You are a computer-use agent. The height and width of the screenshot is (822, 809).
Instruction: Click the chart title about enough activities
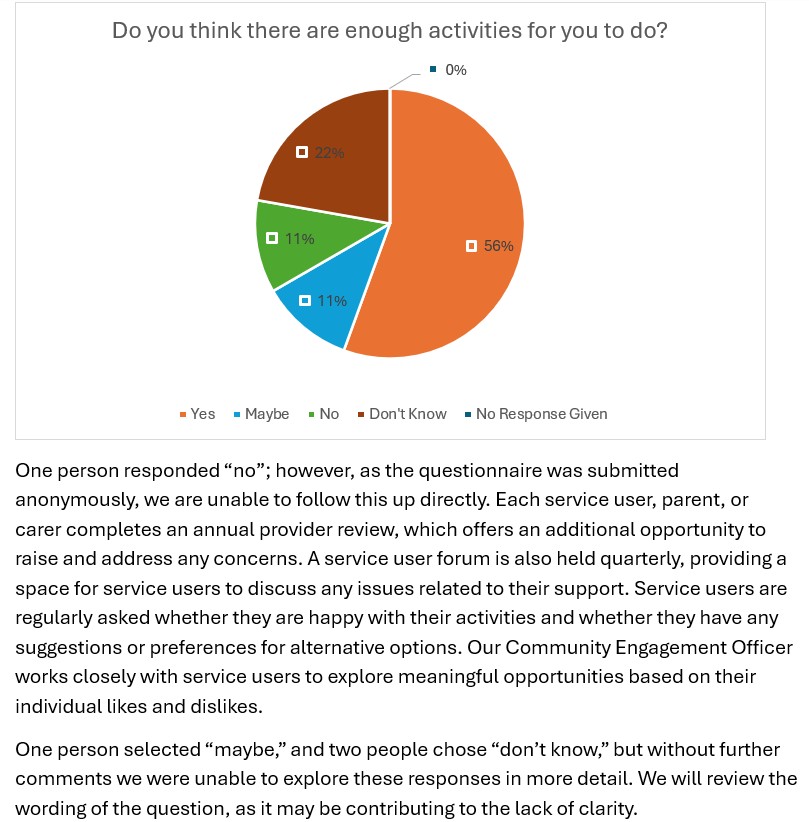pos(390,31)
